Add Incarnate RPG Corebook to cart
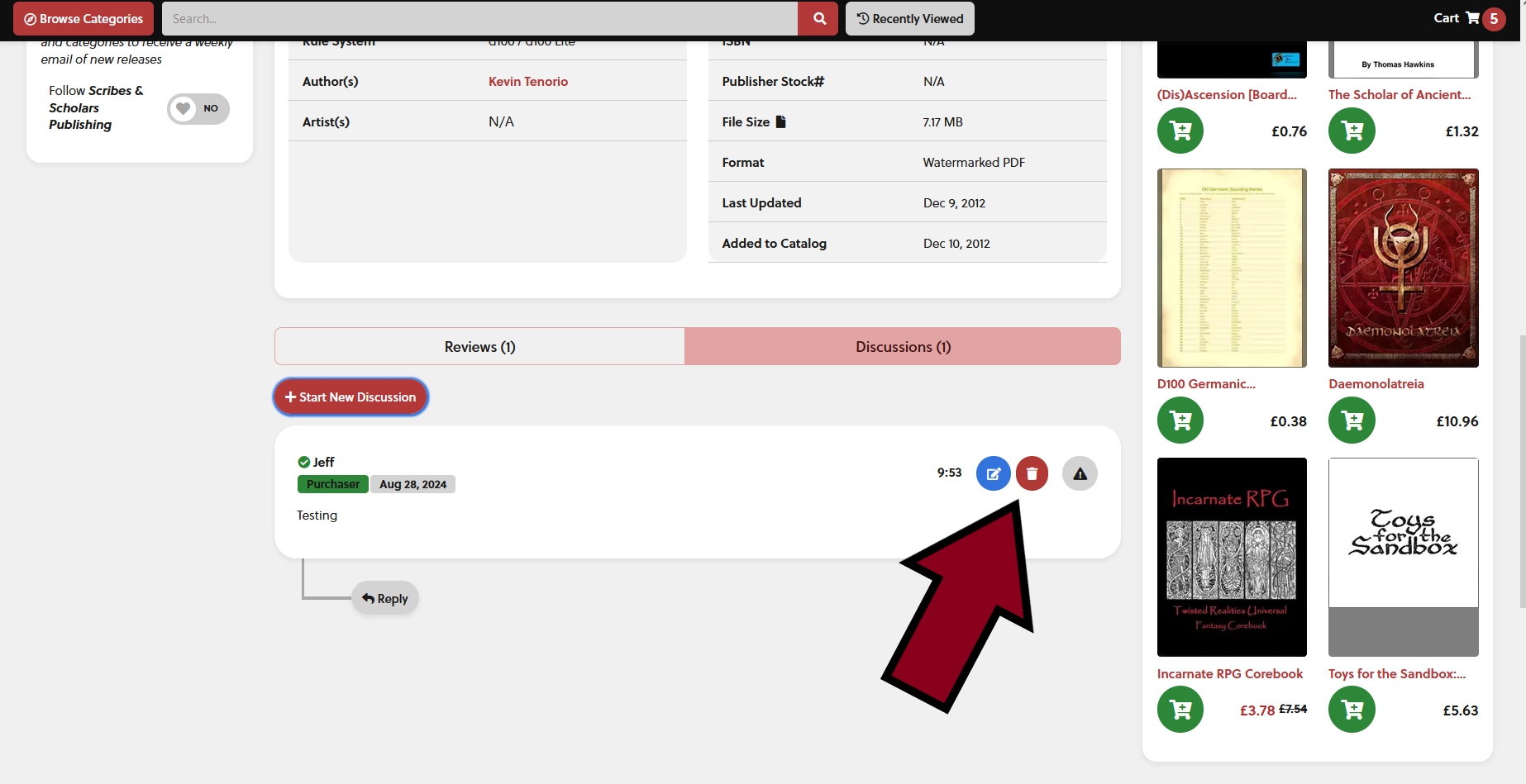The image size is (1526, 784). (x=1180, y=710)
